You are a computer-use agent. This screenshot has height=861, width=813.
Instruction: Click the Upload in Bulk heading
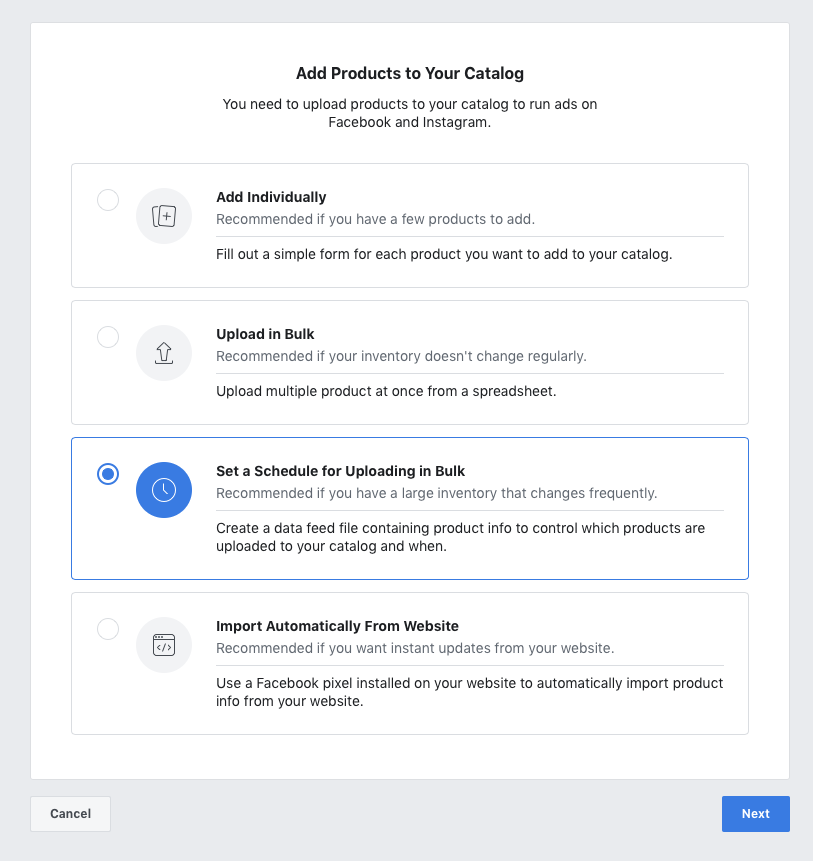pos(265,334)
